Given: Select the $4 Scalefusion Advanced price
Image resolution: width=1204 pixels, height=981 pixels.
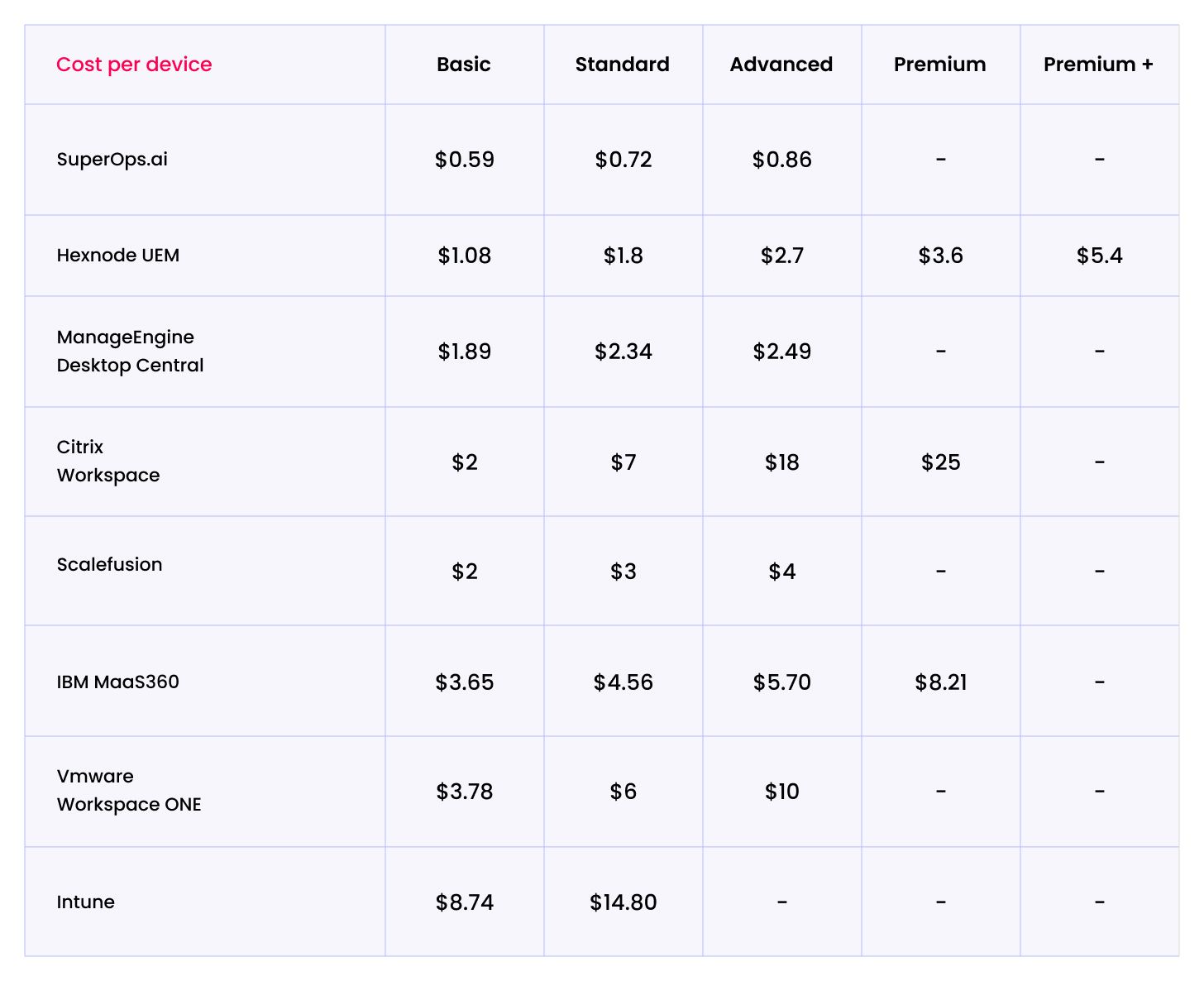Looking at the screenshot, I should [782, 572].
